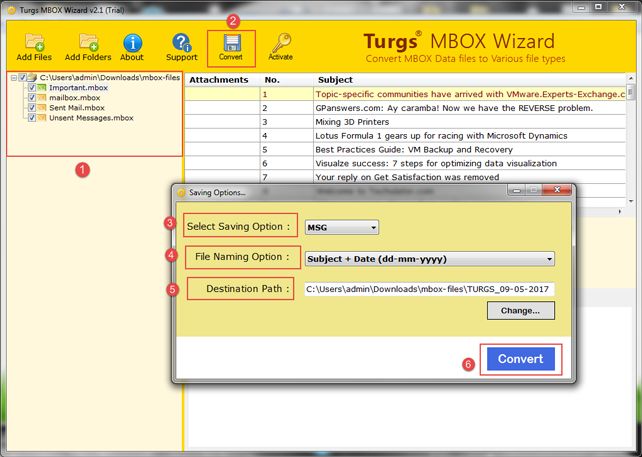This screenshot has width=642, height=457.
Task: Select the Best Practices Guide email
Action: (x=405, y=150)
